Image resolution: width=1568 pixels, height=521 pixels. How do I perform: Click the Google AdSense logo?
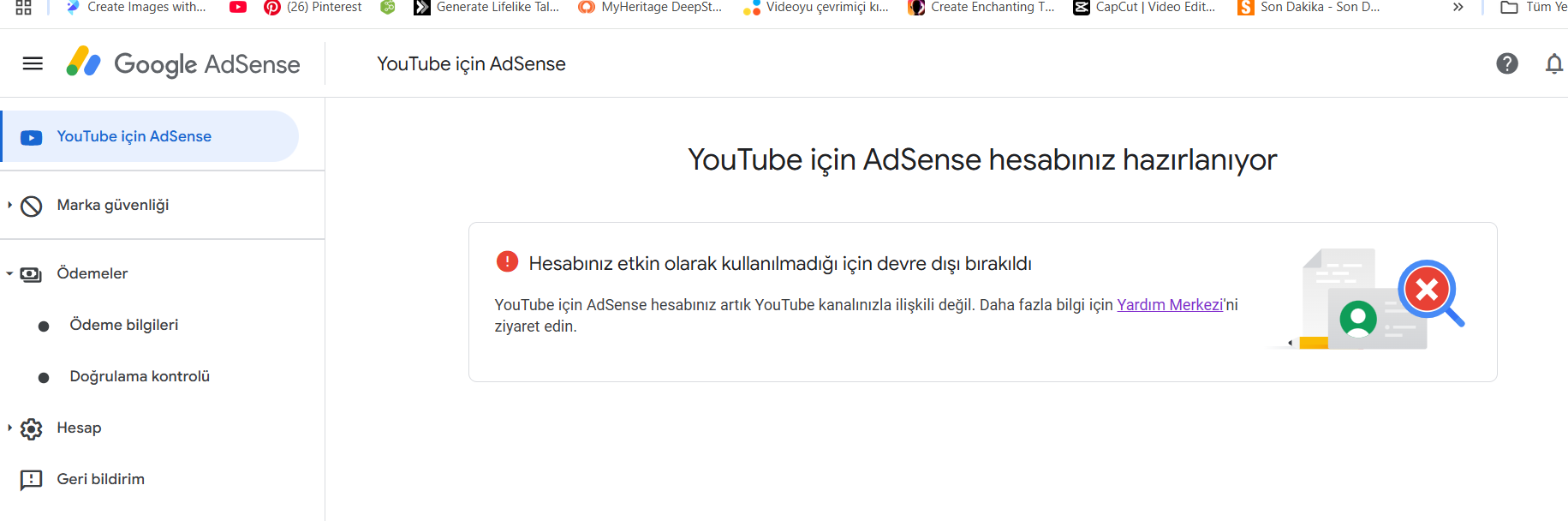(x=183, y=63)
